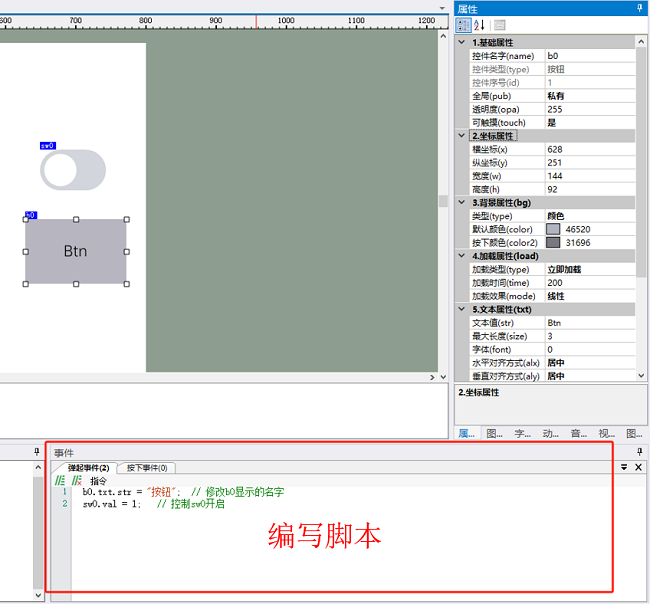Open the canvas top-right dropdown arrow
650x604 pixels.
point(442,8)
